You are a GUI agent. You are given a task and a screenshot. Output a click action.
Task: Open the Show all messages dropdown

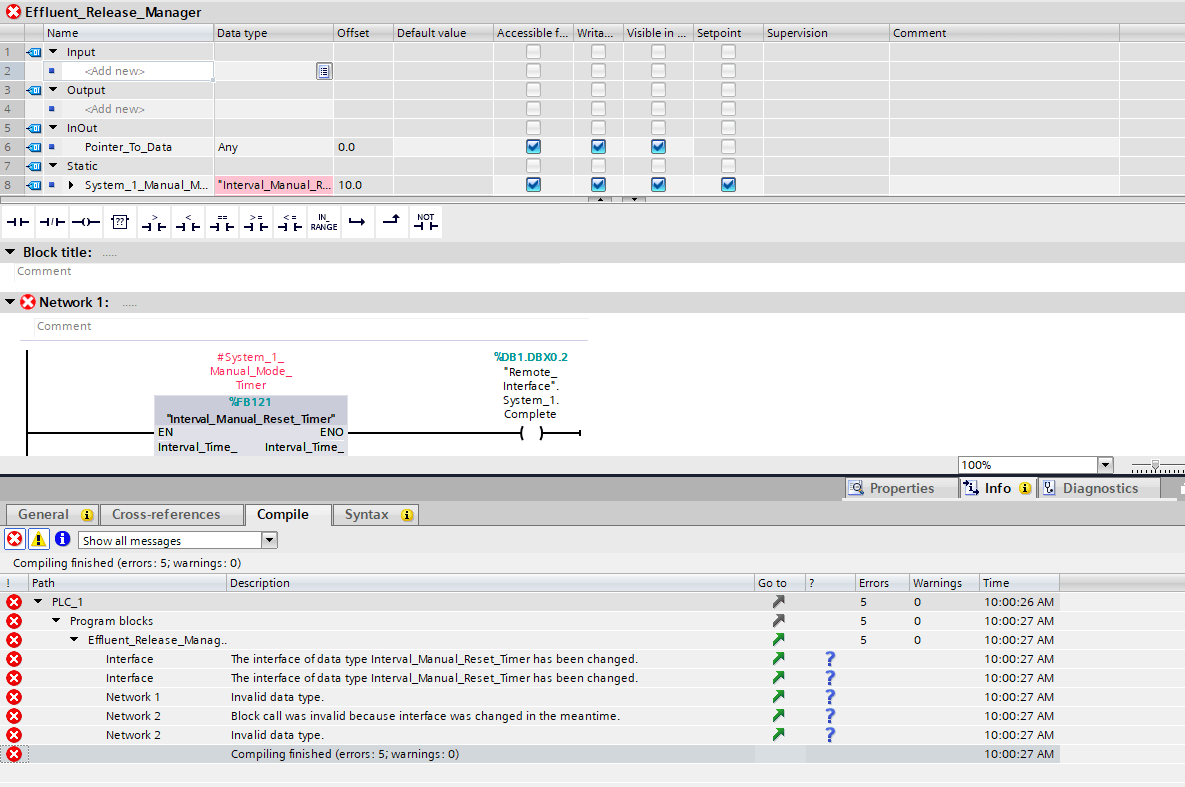point(268,540)
